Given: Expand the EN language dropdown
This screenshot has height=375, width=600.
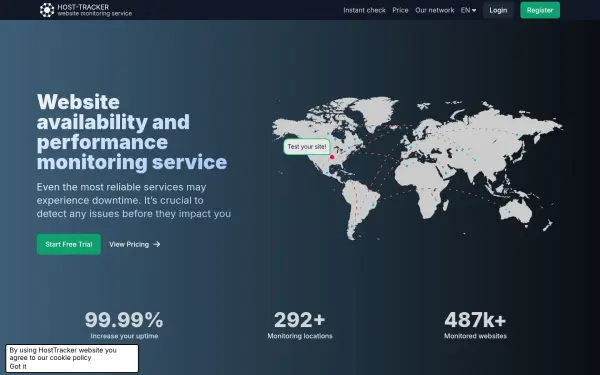Looking at the screenshot, I should (468, 10).
